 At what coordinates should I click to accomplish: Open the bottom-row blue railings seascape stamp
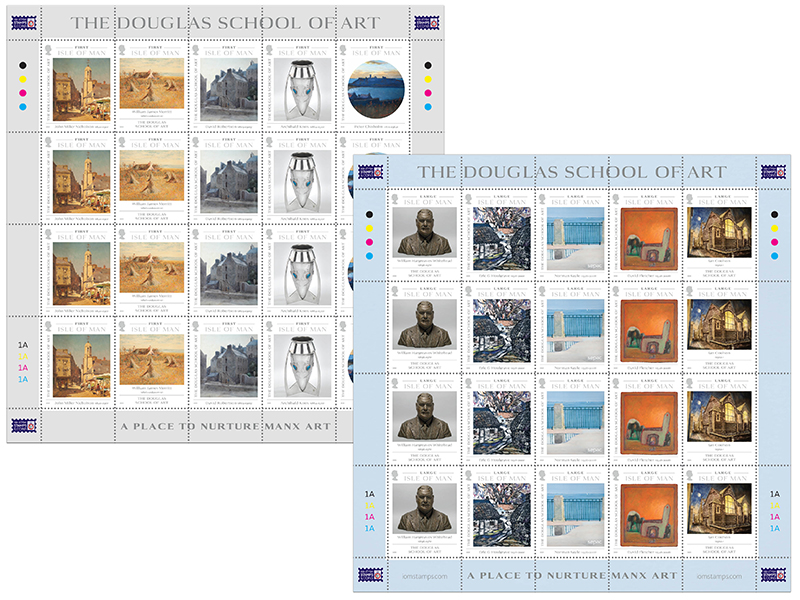point(572,512)
